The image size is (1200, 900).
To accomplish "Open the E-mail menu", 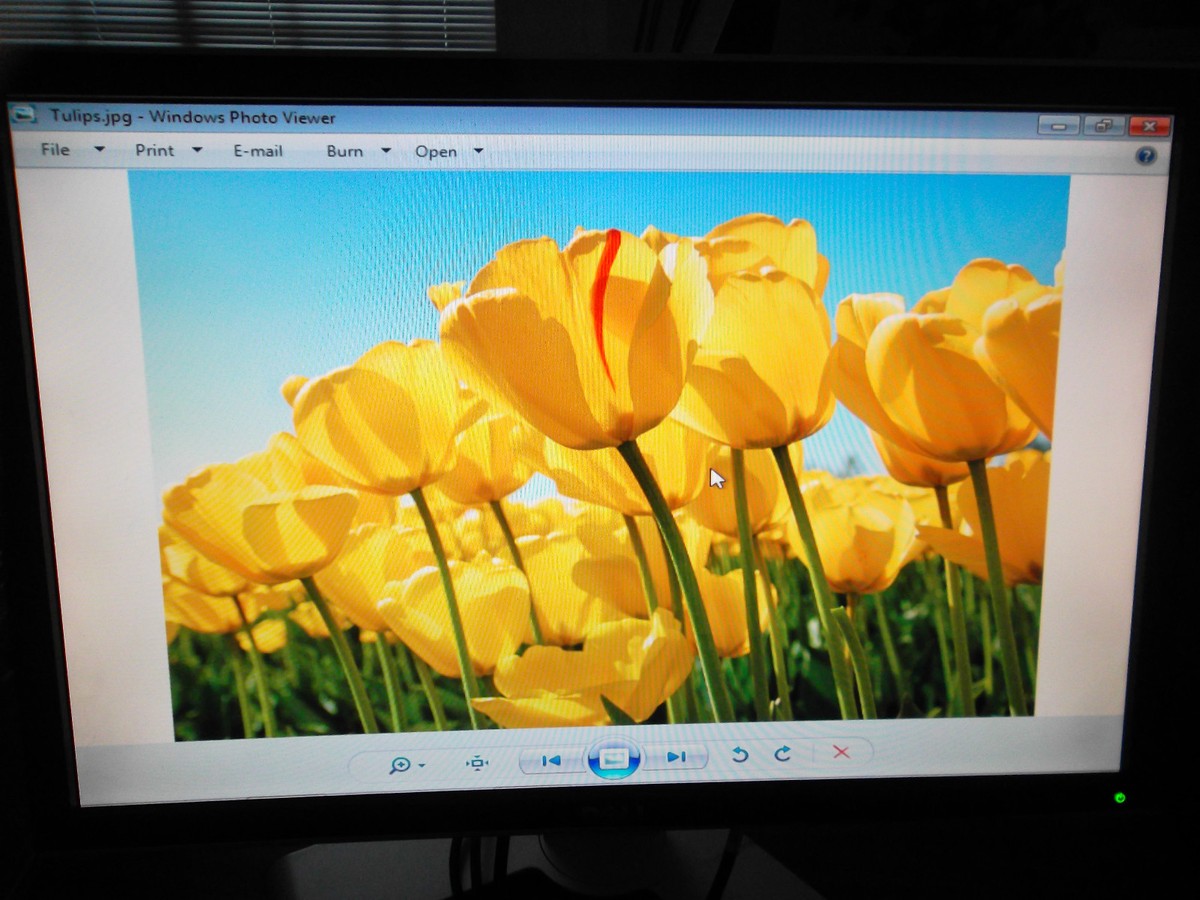I will (x=258, y=151).
